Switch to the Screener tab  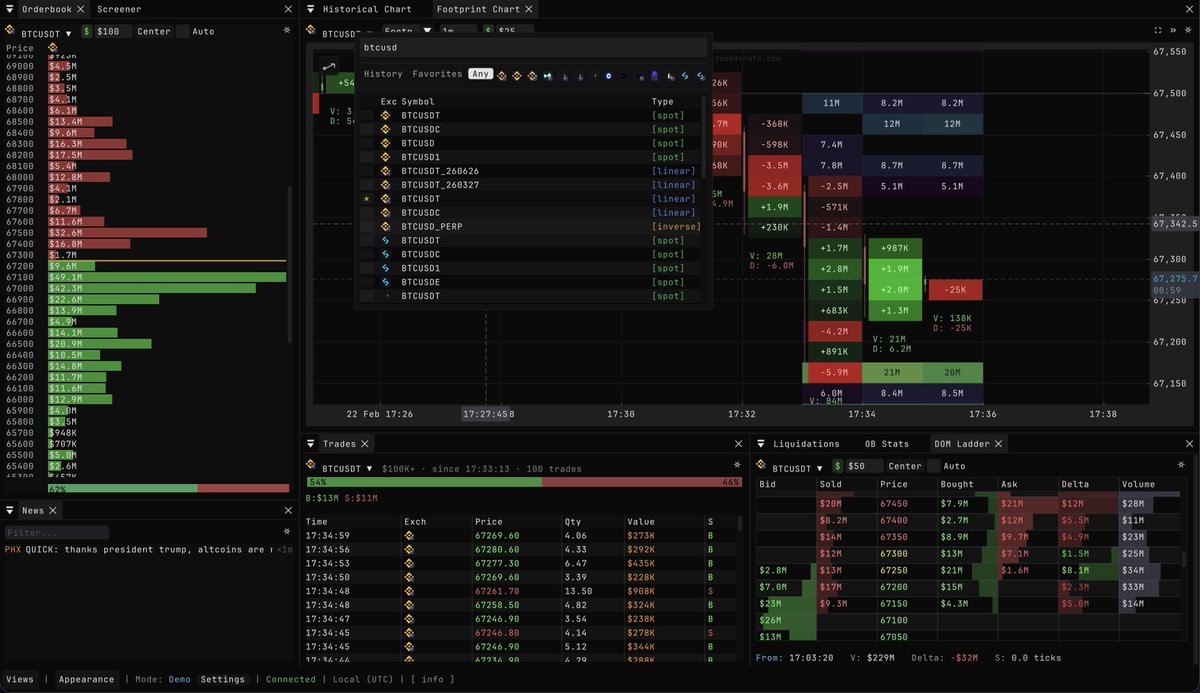click(119, 9)
